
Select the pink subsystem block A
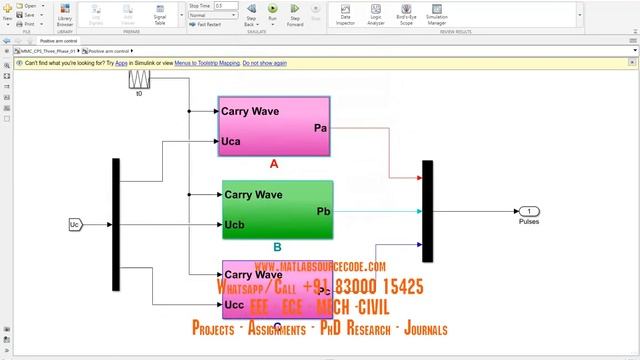tap(274, 126)
